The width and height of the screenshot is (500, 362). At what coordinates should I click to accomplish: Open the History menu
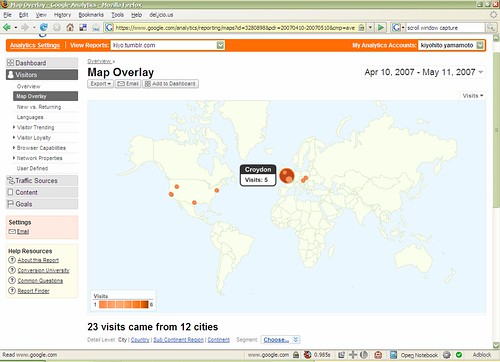point(62,15)
